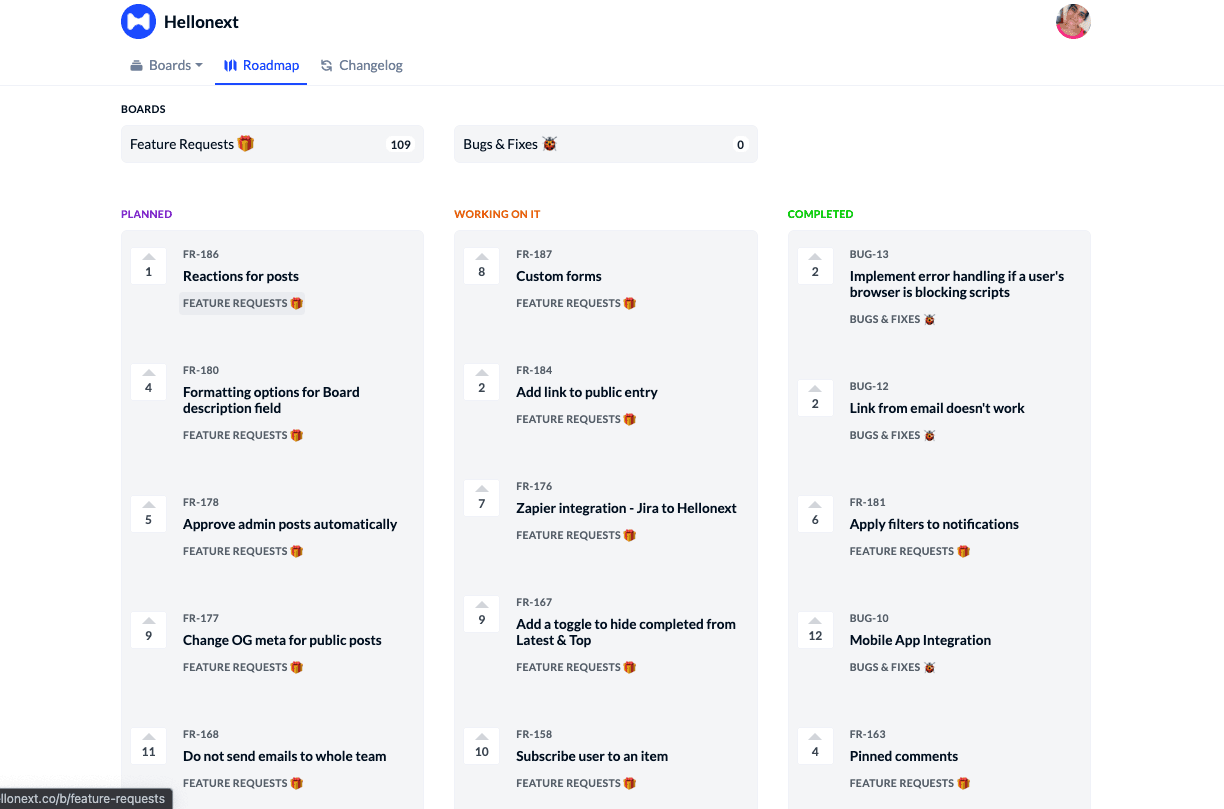The height and width of the screenshot is (809, 1224).
Task: Click the WORKING ON IT column heading
Action: tap(497, 214)
